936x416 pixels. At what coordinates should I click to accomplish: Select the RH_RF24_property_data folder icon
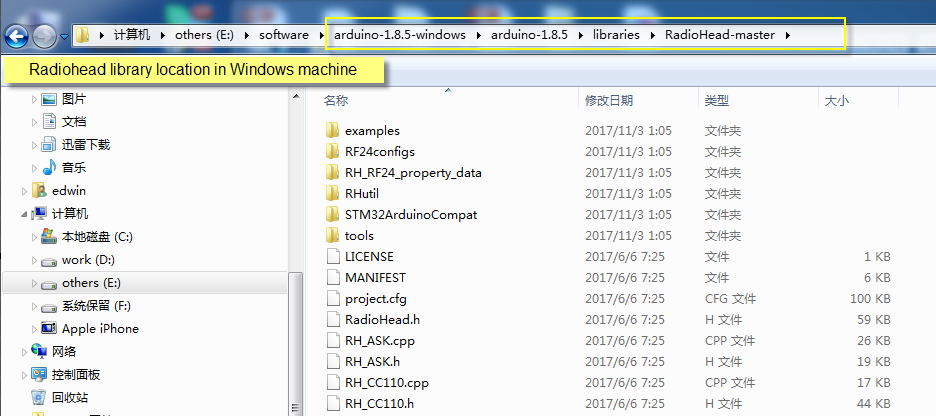tap(332, 172)
